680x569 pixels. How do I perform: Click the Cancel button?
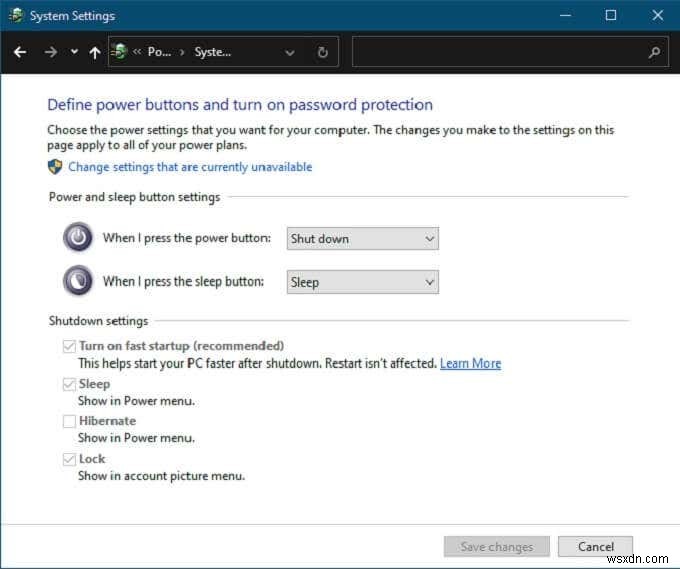[595, 546]
